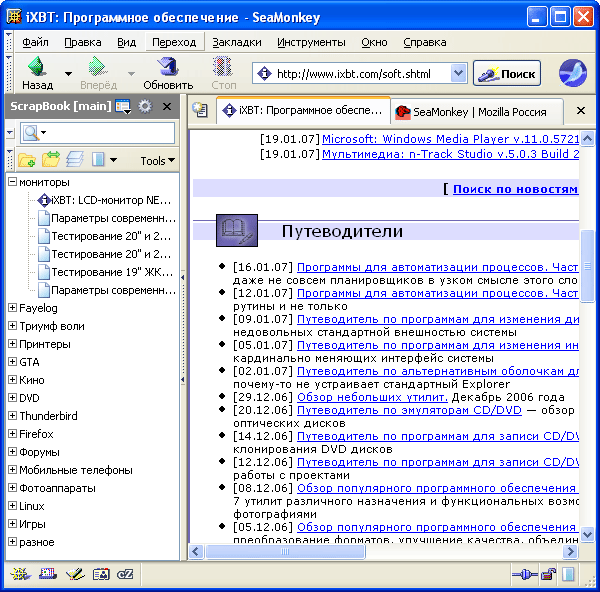
Task: Open Microsoft: Windows Media Player v.11 link
Action: [450, 139]
